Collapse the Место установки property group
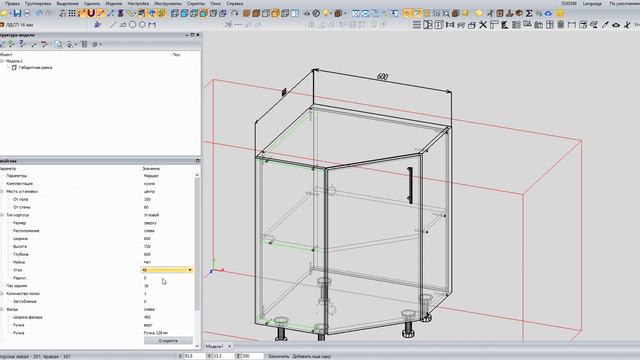This screenshot has width=640, height=360. point(2,191)
